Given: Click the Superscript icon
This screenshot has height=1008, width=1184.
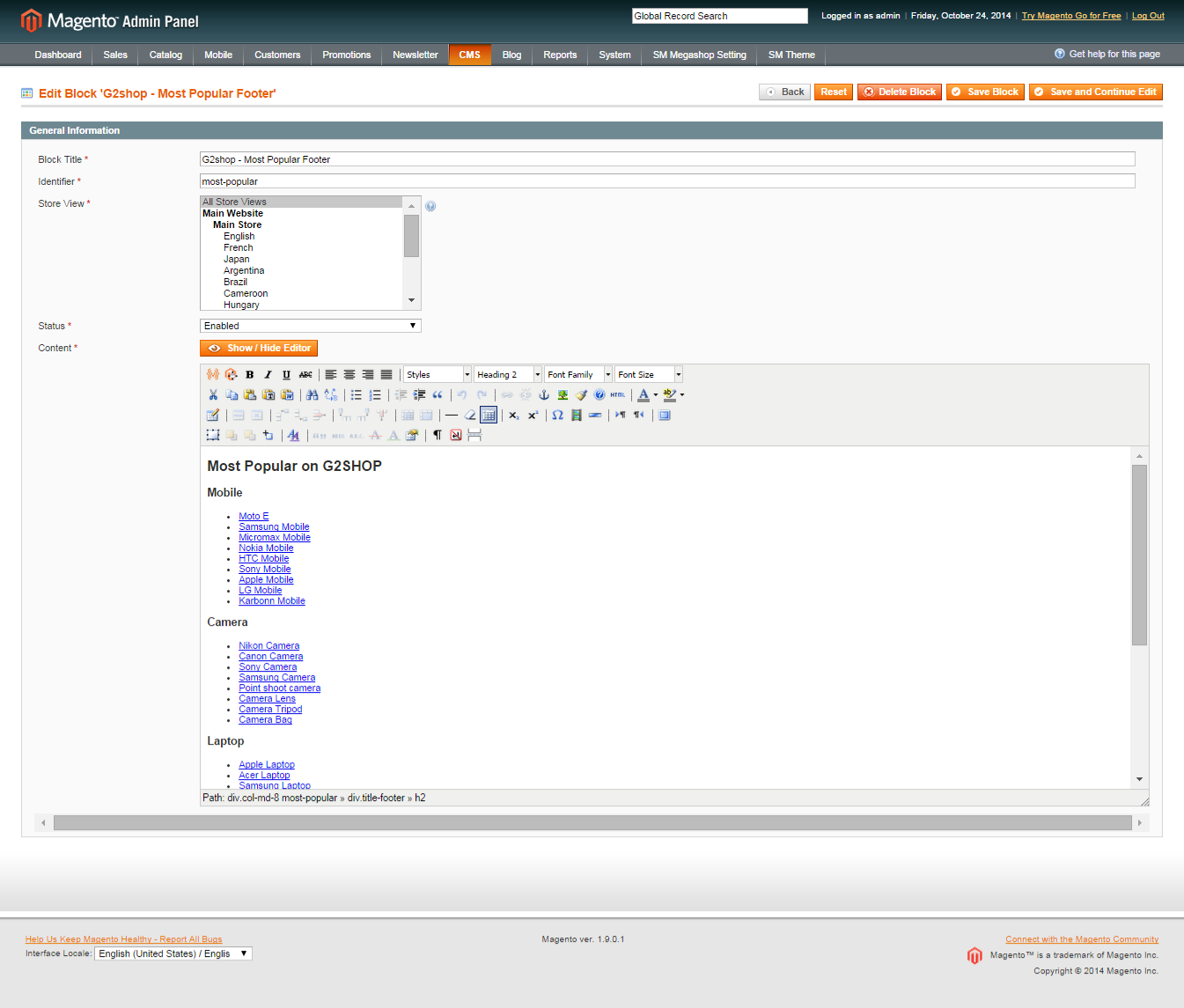Looking at the screenshot, I should pyautogui.click(x=533, y=415).
